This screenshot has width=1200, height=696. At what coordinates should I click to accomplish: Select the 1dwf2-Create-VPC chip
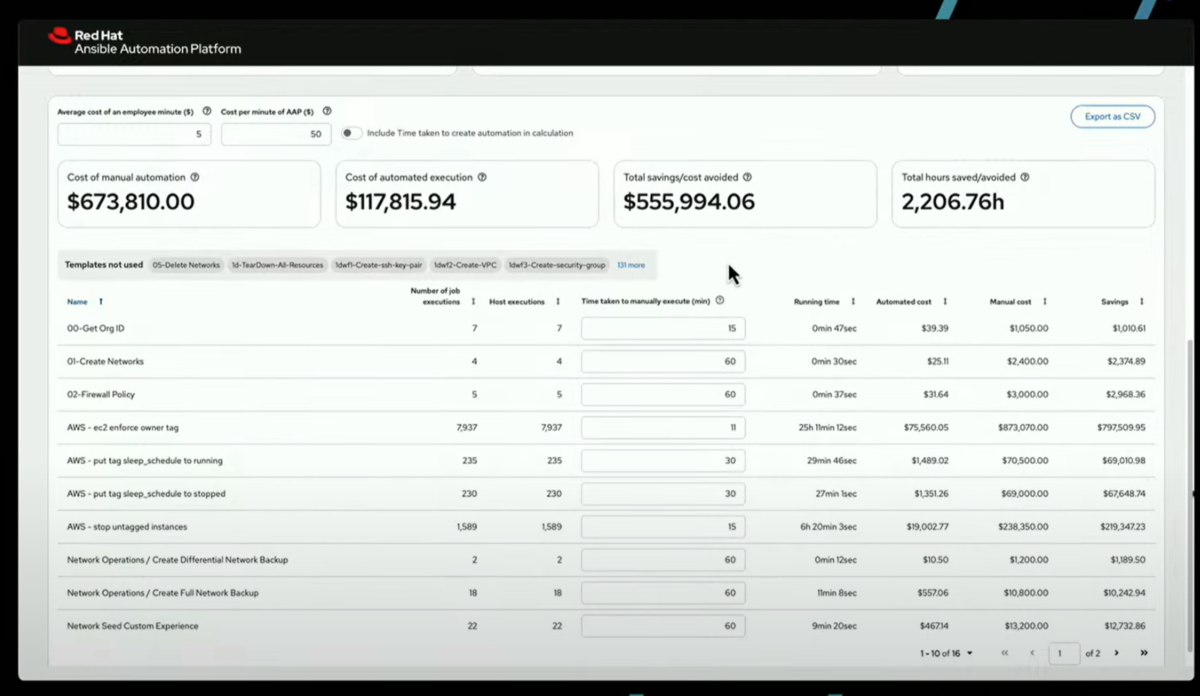[465, 265]
